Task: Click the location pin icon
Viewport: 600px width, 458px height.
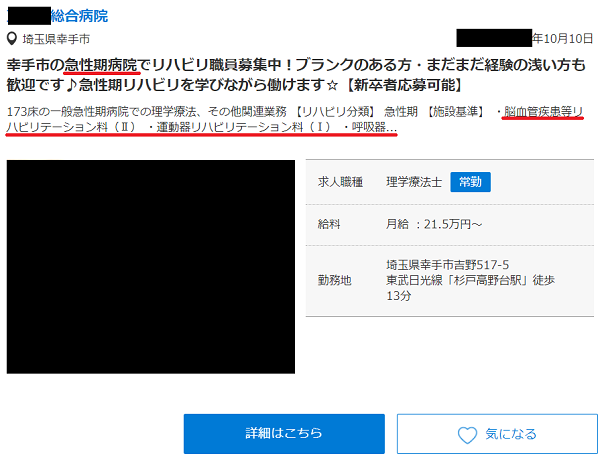Action: pyautogui.click(x=12, y=39)
